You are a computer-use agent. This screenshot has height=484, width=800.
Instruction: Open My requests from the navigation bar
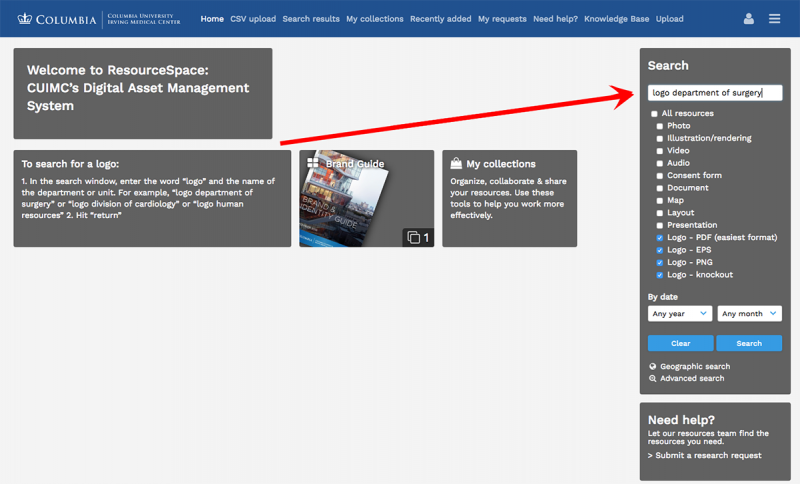click(x=502, y=19)
